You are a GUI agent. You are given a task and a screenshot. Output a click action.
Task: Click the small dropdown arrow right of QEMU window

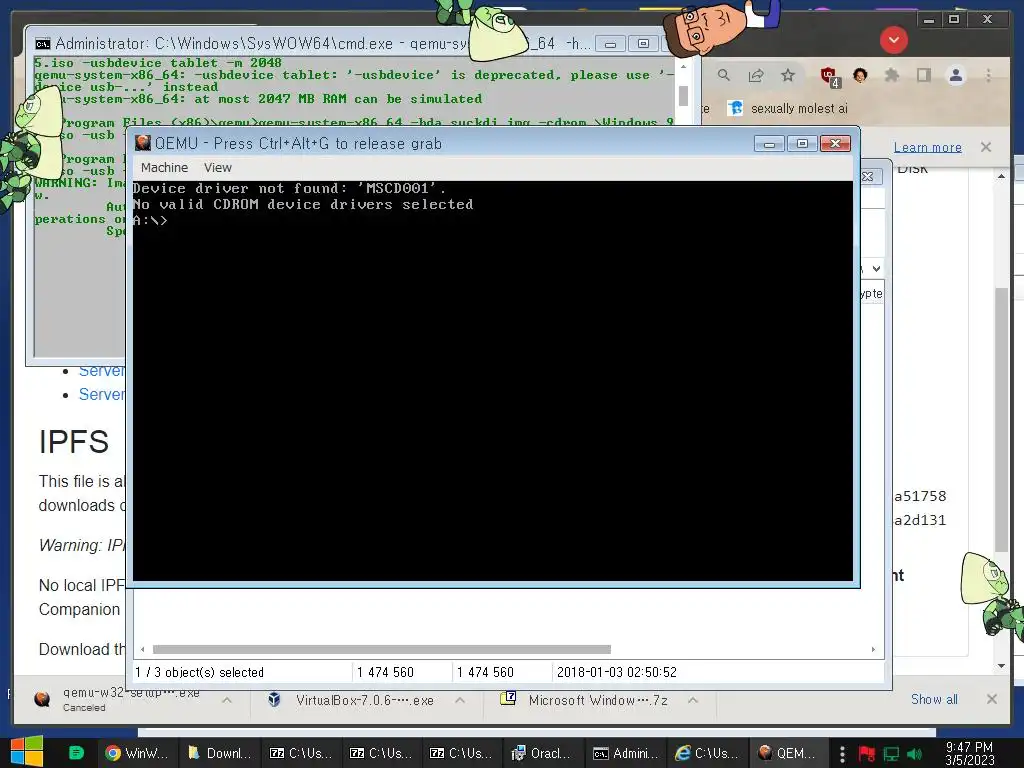click(876, 269)
